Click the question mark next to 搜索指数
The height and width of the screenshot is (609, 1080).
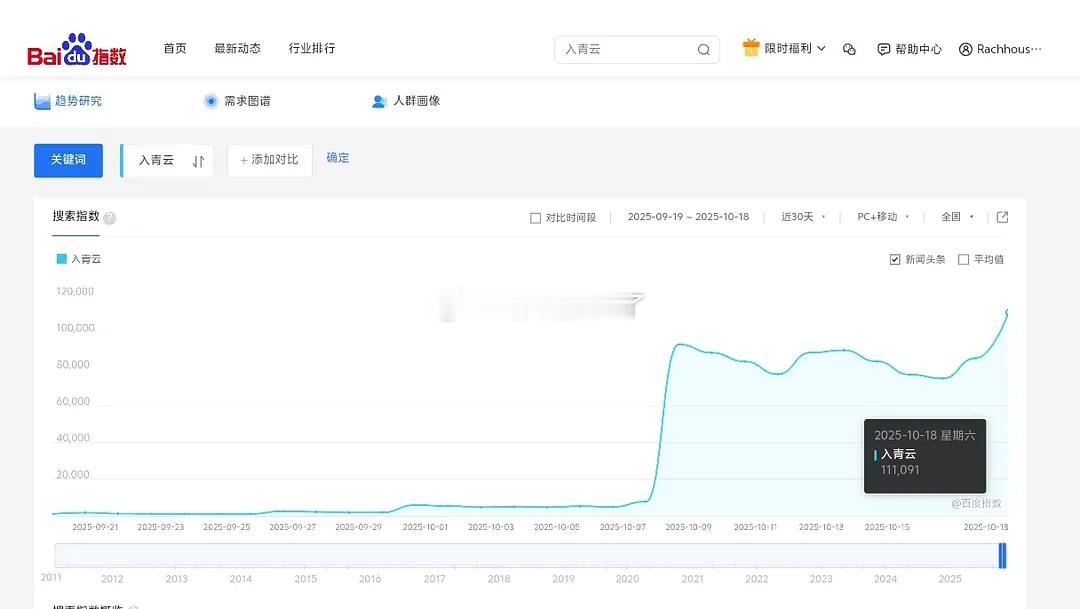[x=110, y=218]
